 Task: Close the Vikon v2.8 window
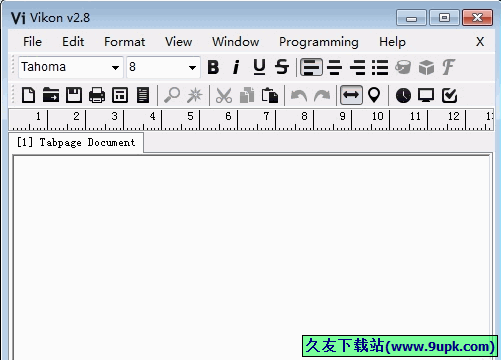(x=477, y=18)
